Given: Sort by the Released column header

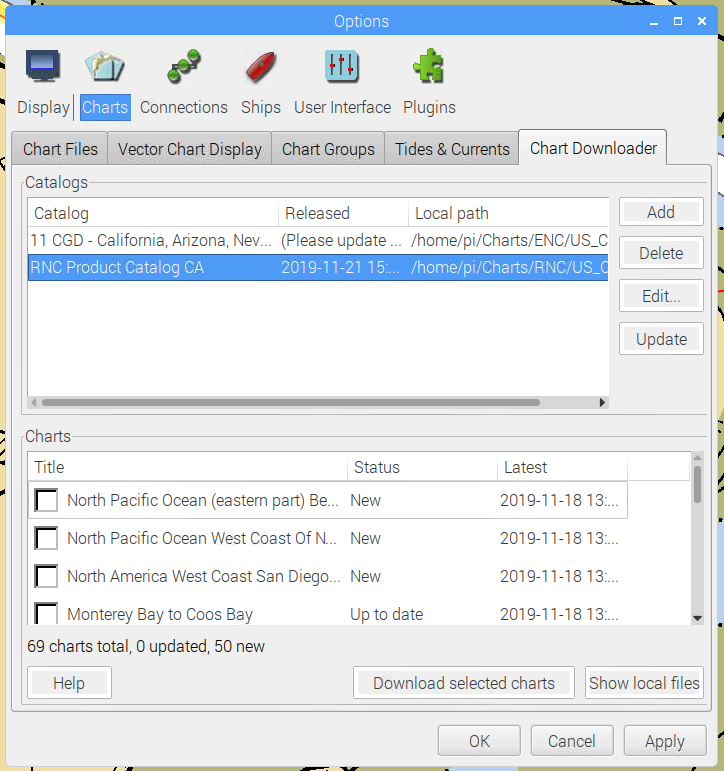Looking at the screenshot, I should click(x=343, y=213).
